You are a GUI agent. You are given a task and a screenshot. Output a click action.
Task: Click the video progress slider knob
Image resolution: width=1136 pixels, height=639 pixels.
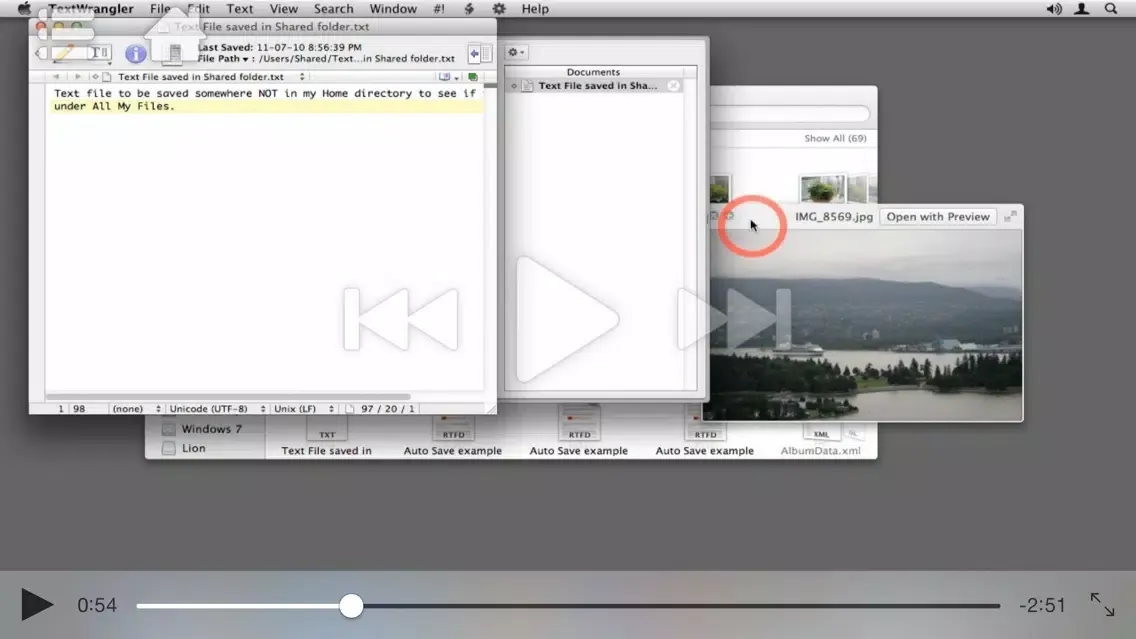click(351, 606)
